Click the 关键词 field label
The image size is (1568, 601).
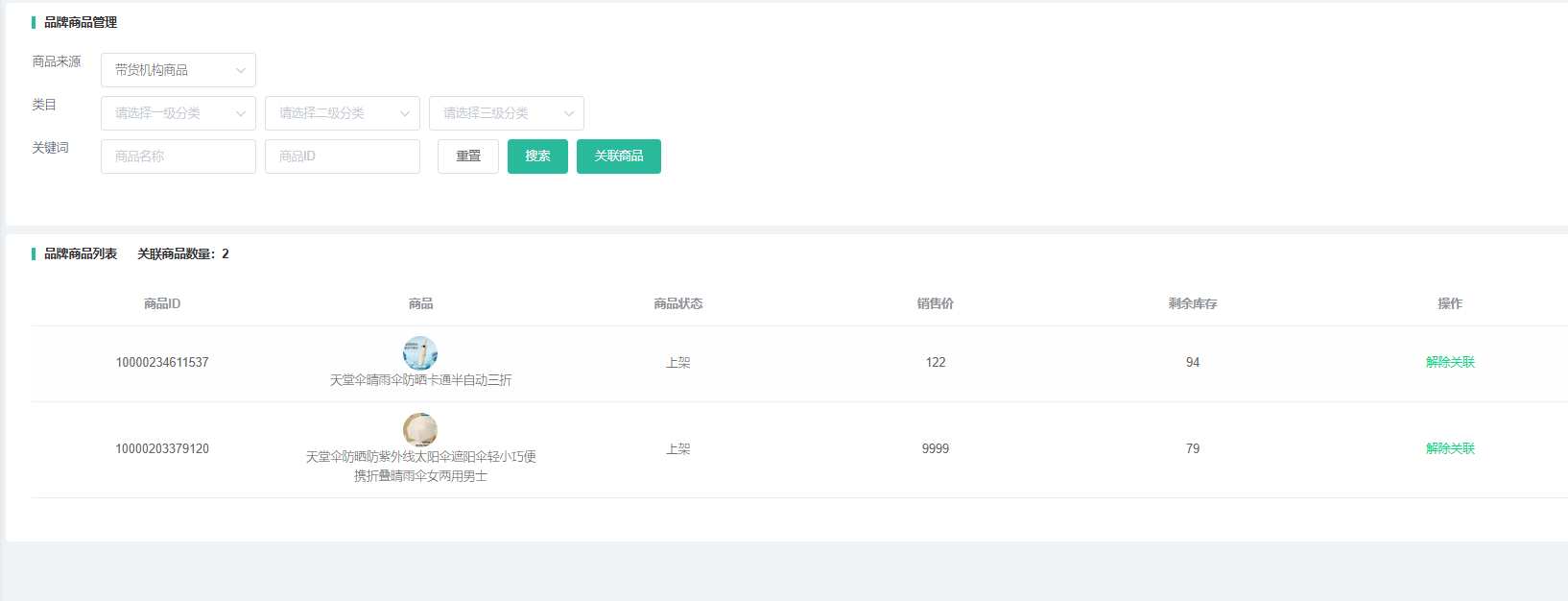[x=50, y=148]
